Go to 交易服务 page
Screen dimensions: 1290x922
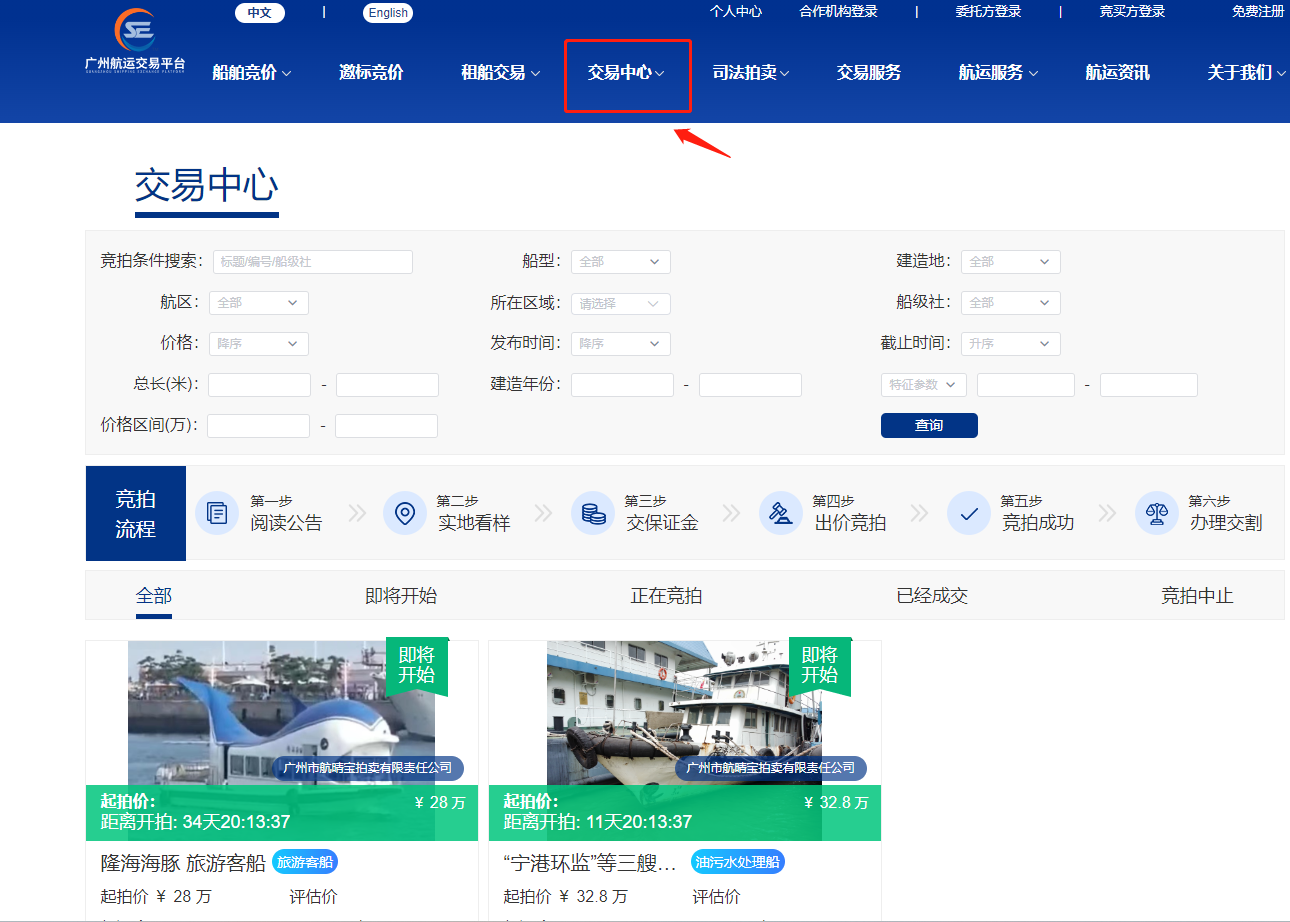pyautogui.click(x=869, y=72)
